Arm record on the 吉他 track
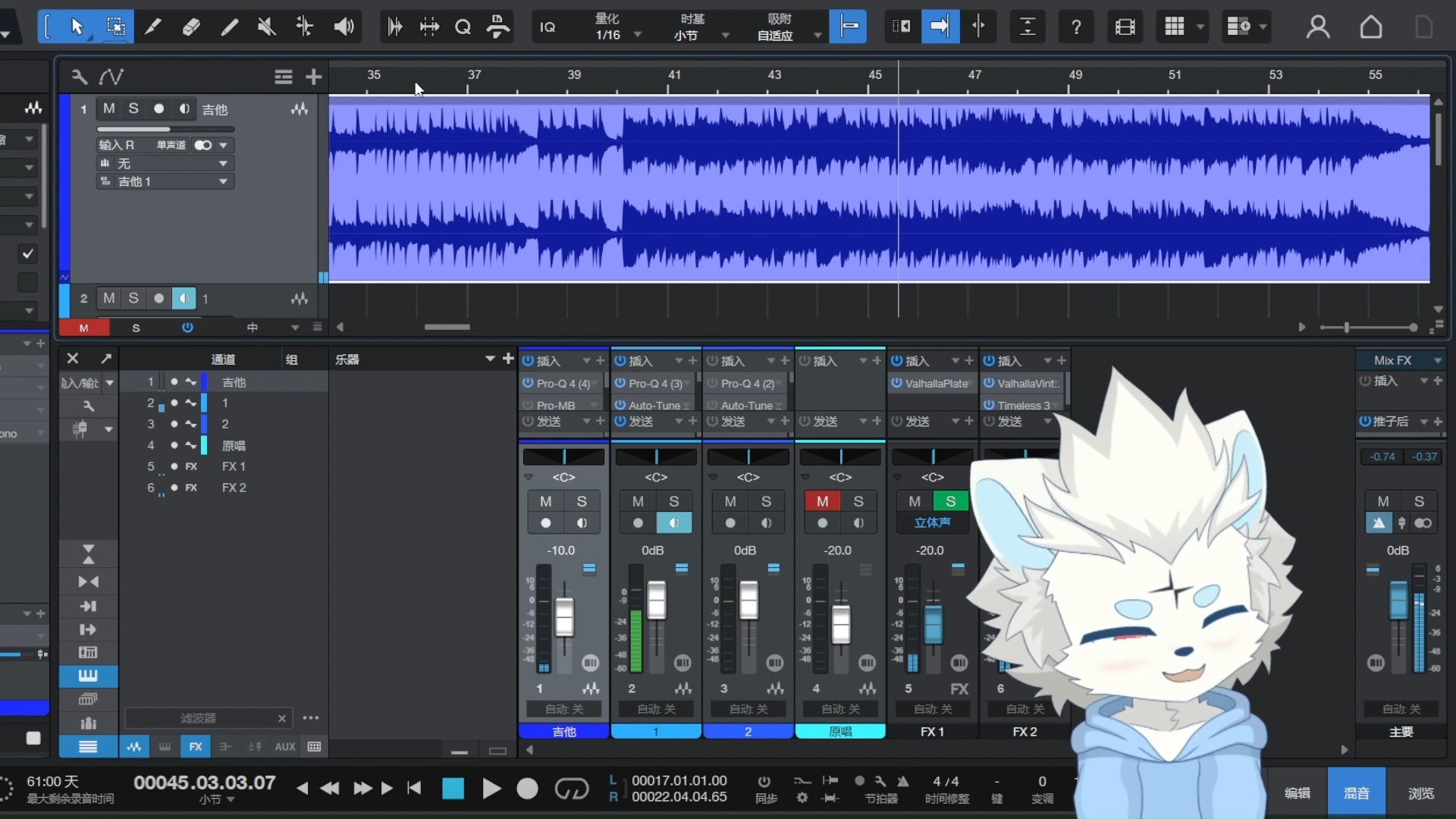This screenshot has width=1456, height=819. coord(158,108)
